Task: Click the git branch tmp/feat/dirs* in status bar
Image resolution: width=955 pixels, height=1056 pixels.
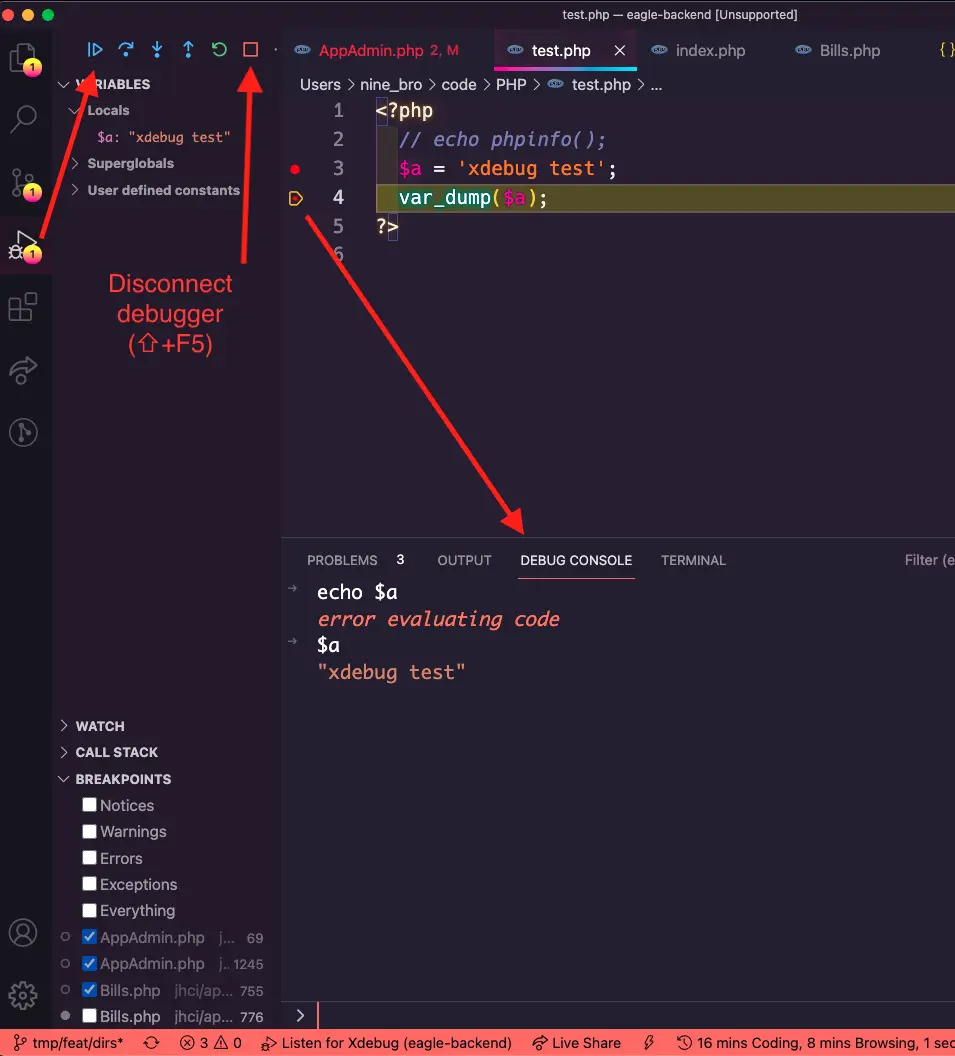Action: point(68,1043)
